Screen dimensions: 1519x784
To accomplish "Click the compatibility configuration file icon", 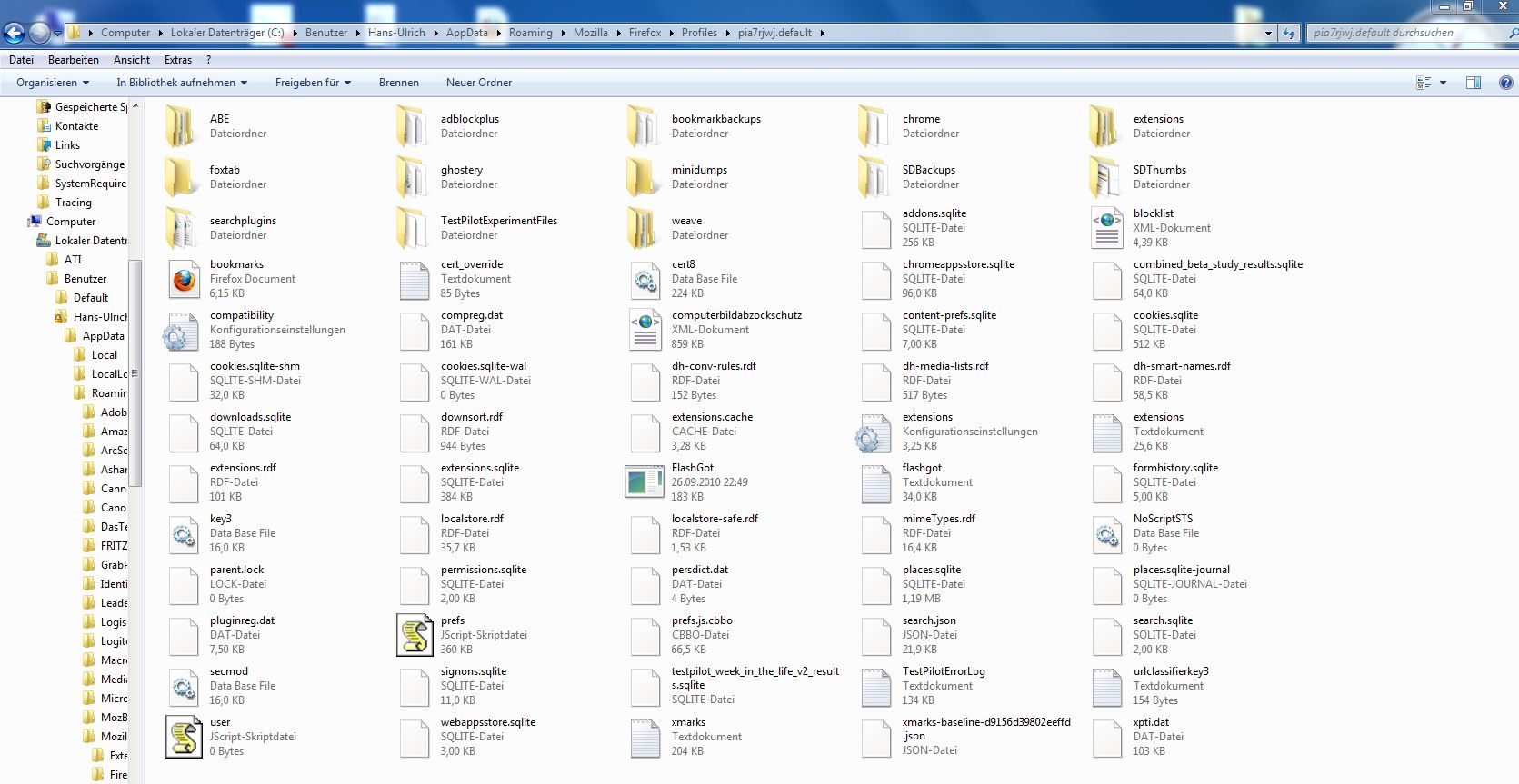I will (180, 330).
